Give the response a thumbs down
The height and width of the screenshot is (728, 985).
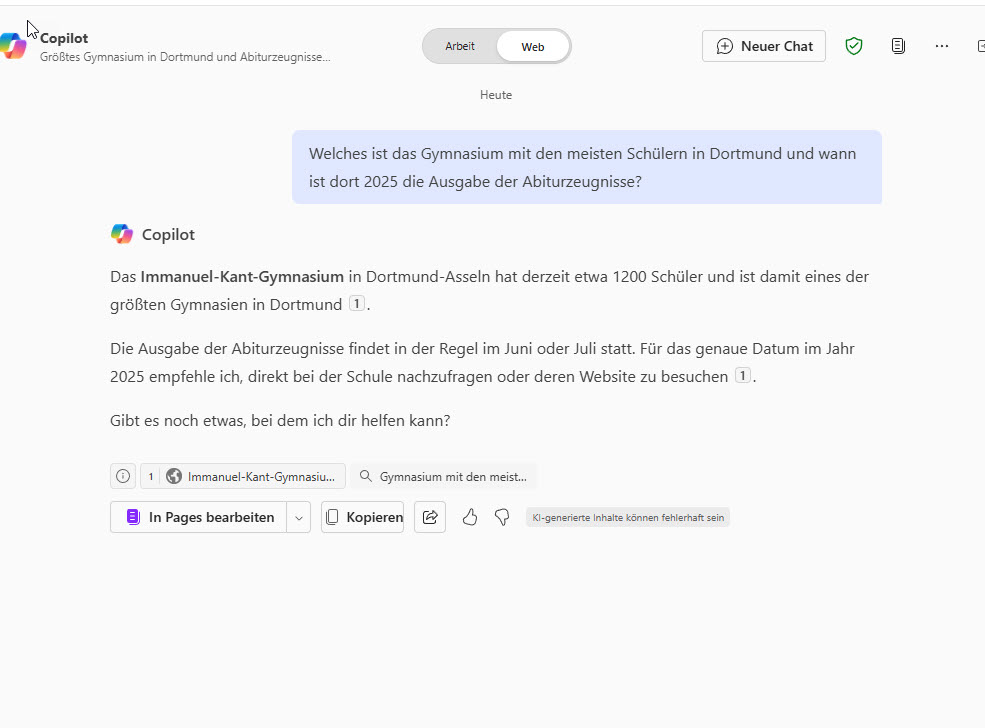point(502,517)
